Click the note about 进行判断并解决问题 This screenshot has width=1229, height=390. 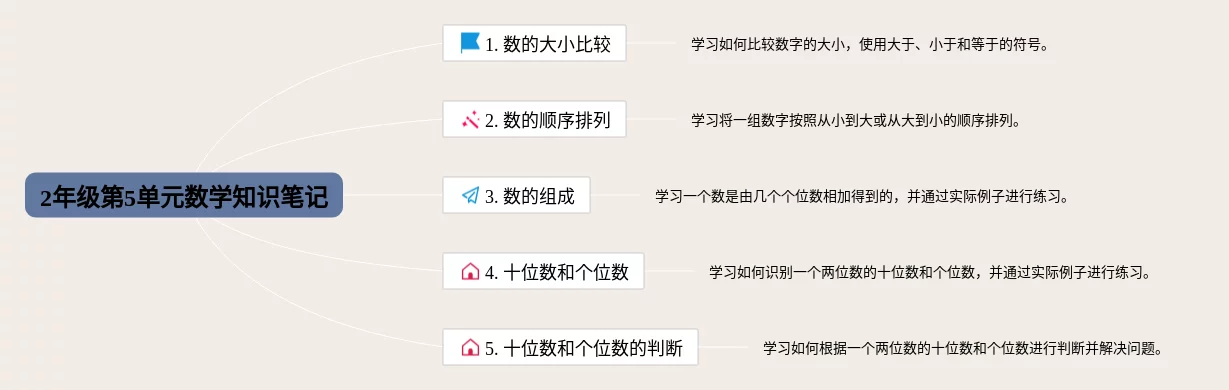point(963,349)
